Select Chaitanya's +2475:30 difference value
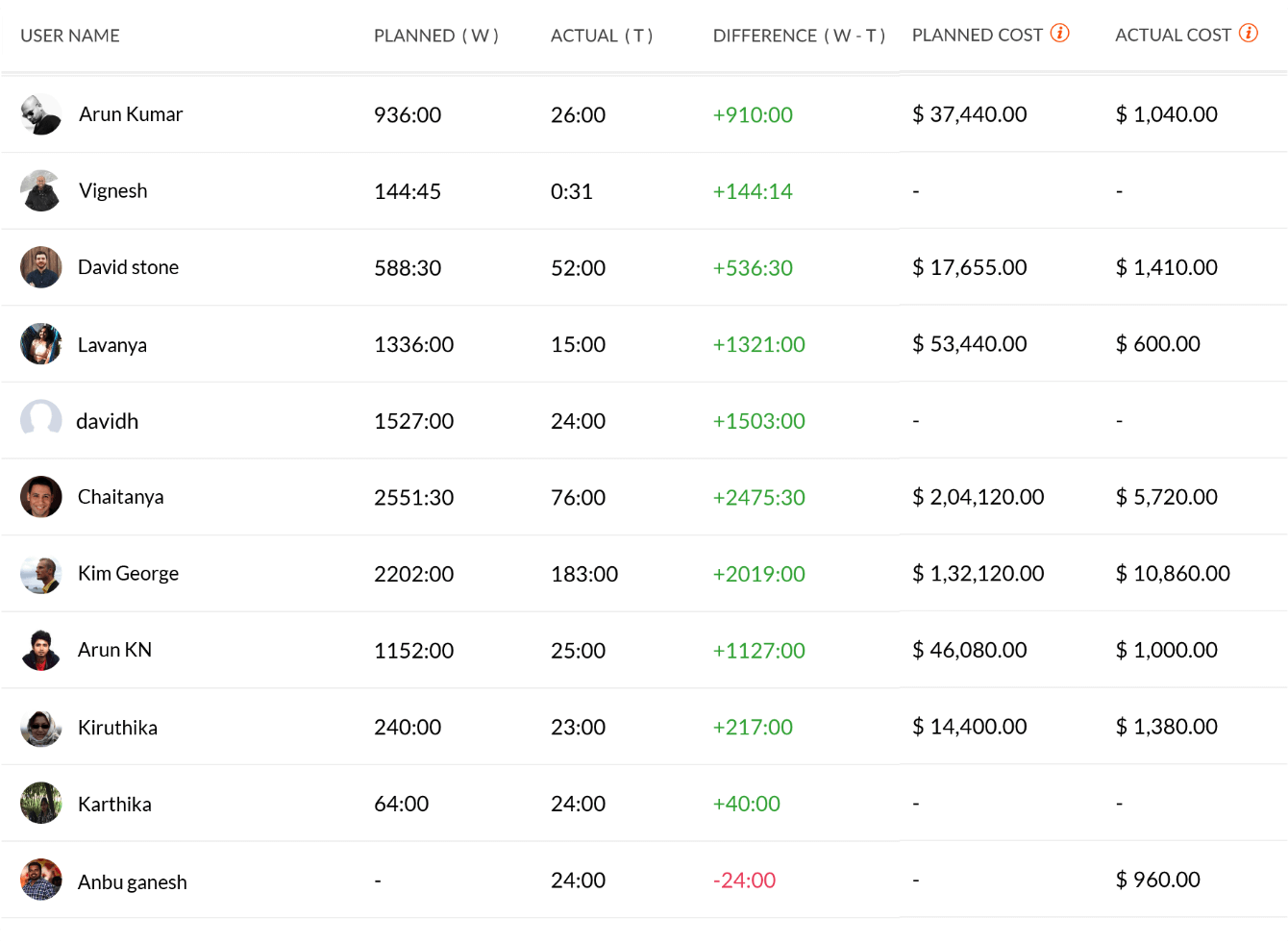The width and height of the screenshot is (1288, 943). [759, 497]
